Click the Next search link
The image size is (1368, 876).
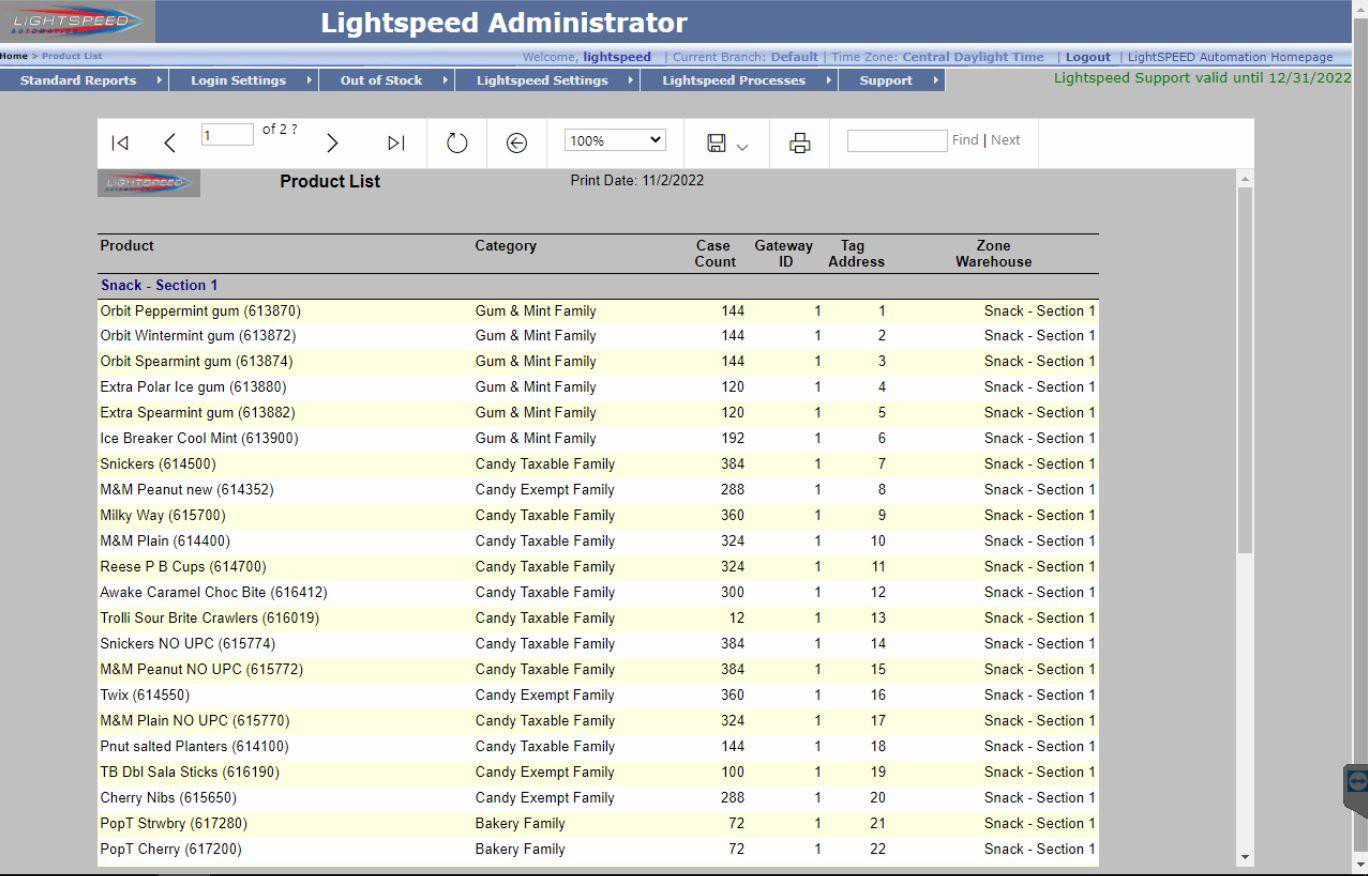[1005, 140]
